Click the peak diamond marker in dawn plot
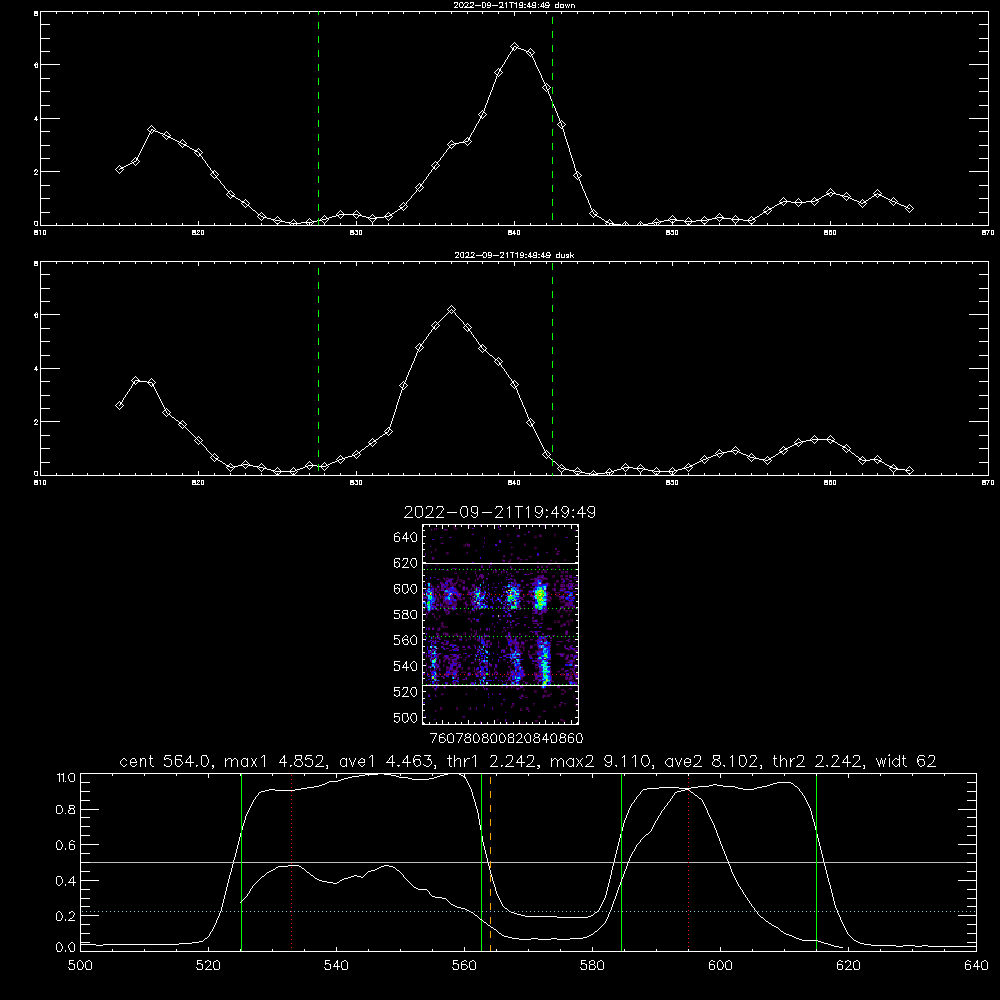The height and width of the screenshot is (1000, 1000). 515,47
